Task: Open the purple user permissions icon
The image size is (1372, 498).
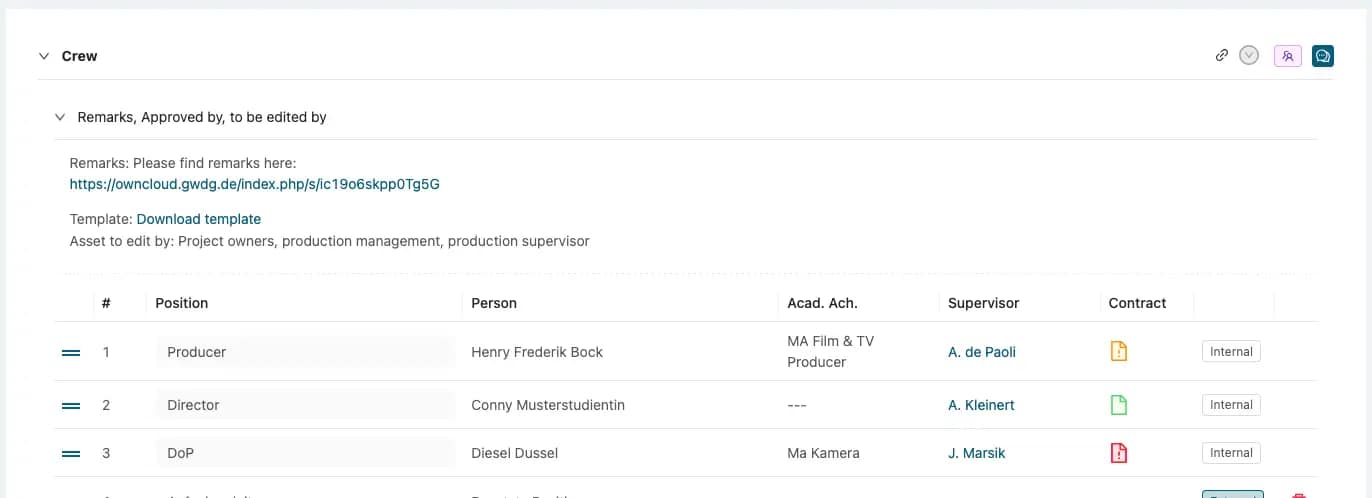Action: 1287,56
